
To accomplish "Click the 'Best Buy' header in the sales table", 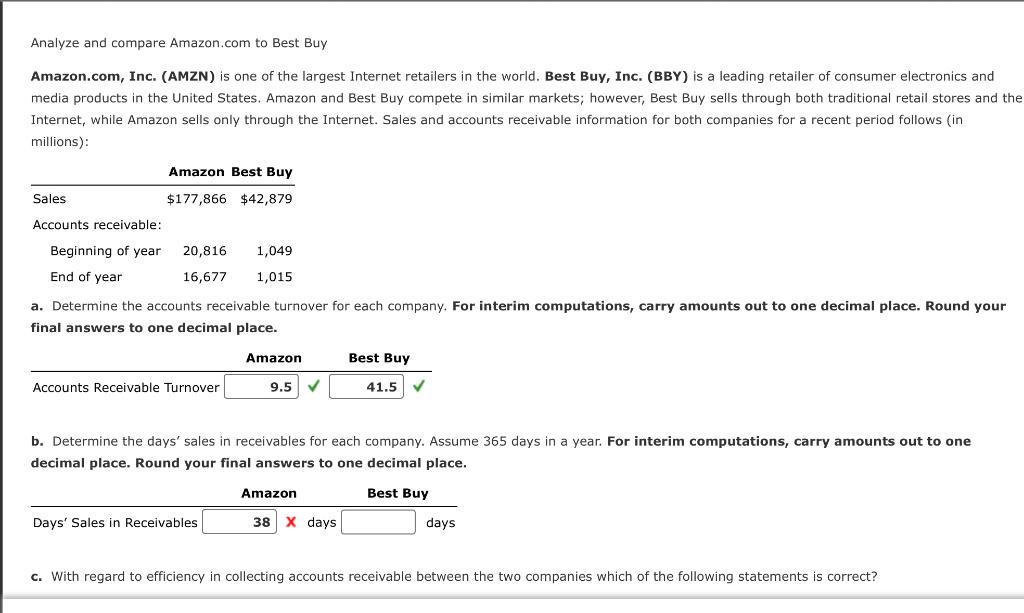I will click(x=261, y=172).
